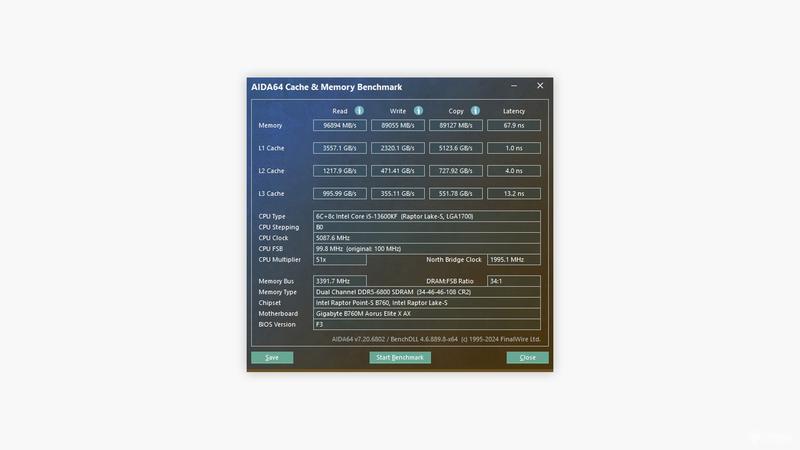Click Memory Bus value 3391.7 MHz
800x450 pixels.
(x=340, y=281)
